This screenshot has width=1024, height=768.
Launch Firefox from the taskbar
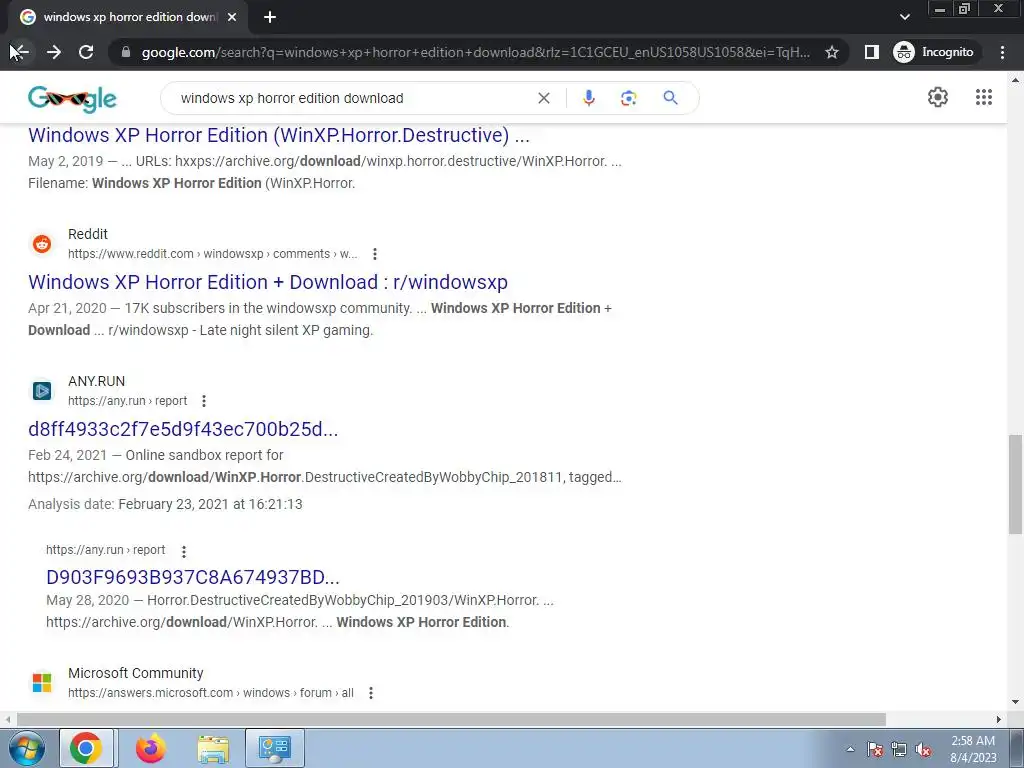pyautogui.click(x=150, y=748)
